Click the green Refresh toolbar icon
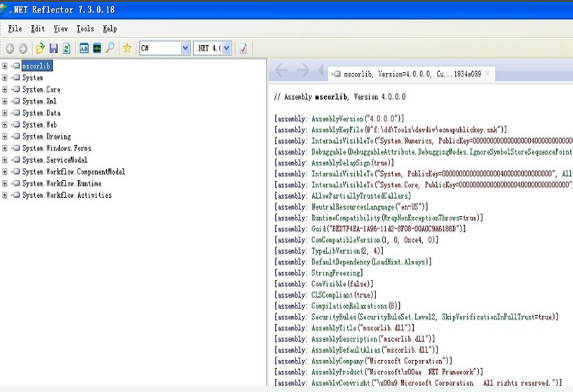The image size is (573, 392). click(x=66, y=48)
